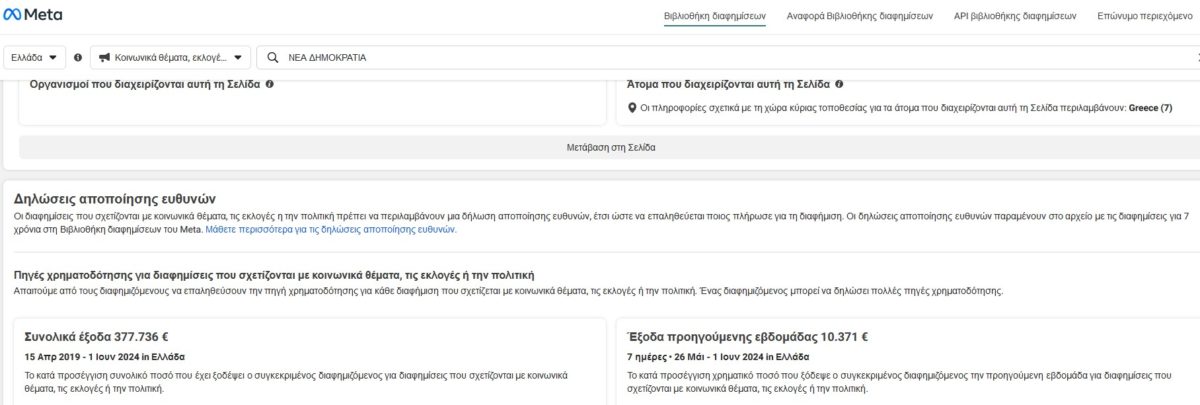The width and height of the screenshot is (1200, 405).
Task: Expand the Ελλάδα country dropdown
Action: coord(35,57)
